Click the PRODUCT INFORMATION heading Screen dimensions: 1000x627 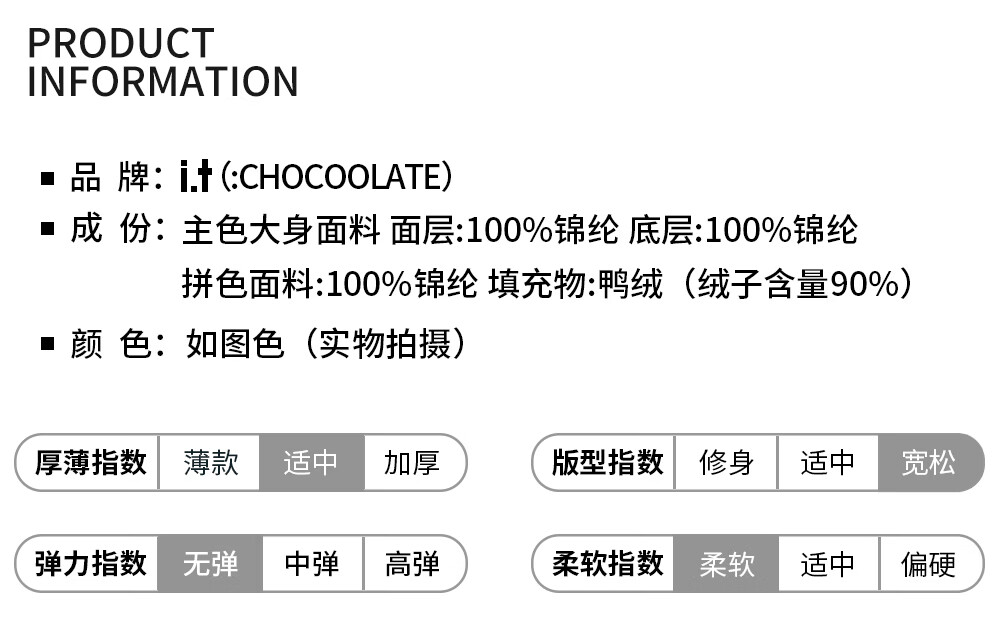coord(162,62)
